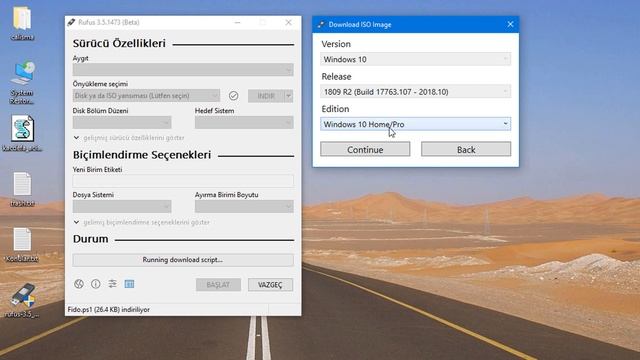Click the Running download script progress bar
The image size is (640, 360).
tap(183, 260)
